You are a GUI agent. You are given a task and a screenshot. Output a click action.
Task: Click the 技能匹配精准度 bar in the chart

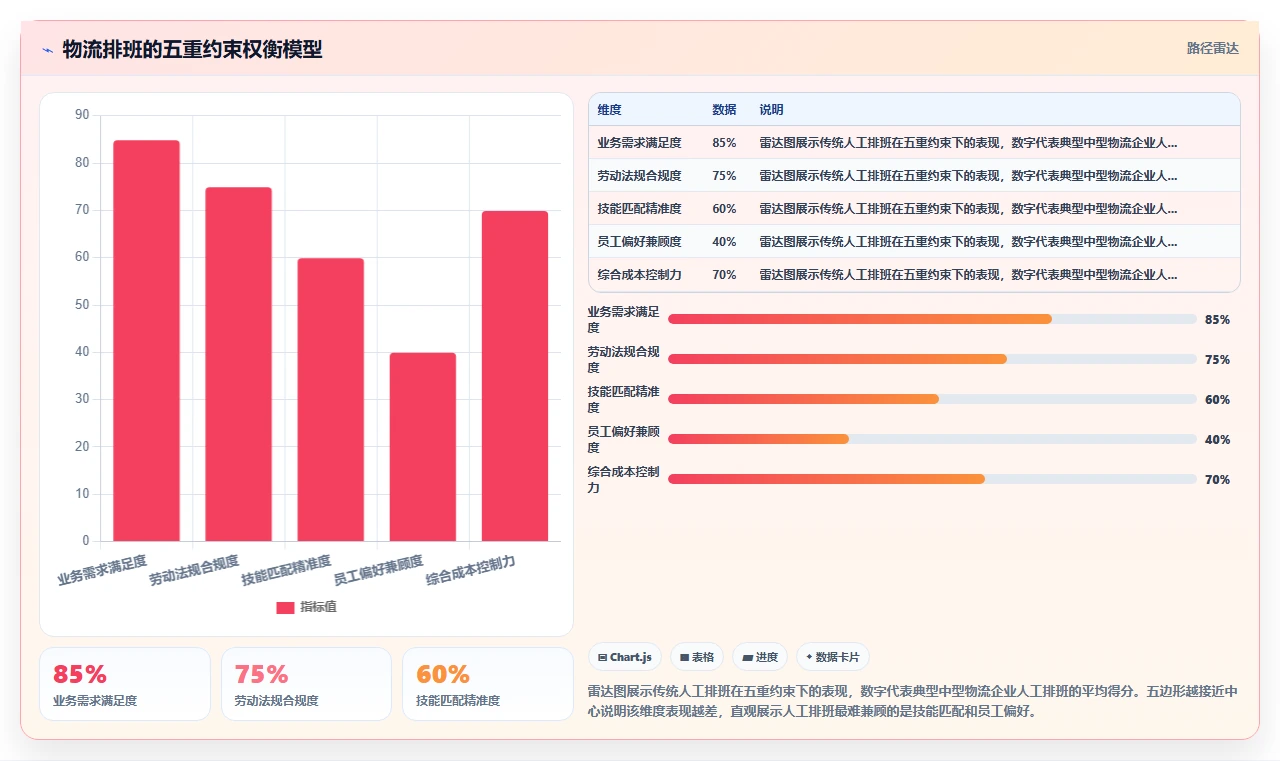click(330, 400)
